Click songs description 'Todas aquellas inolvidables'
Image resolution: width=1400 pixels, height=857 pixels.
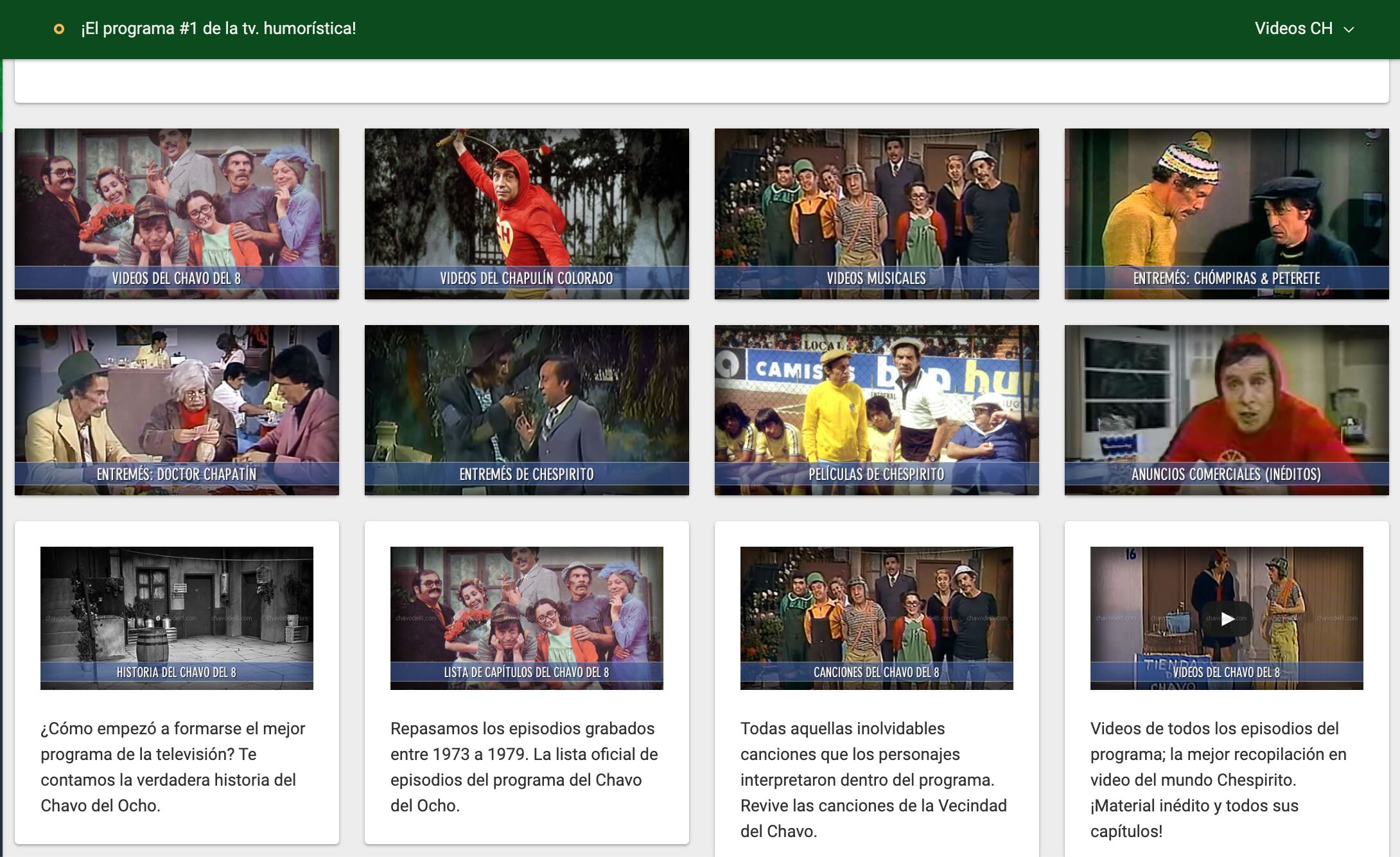tap(873, 779)
